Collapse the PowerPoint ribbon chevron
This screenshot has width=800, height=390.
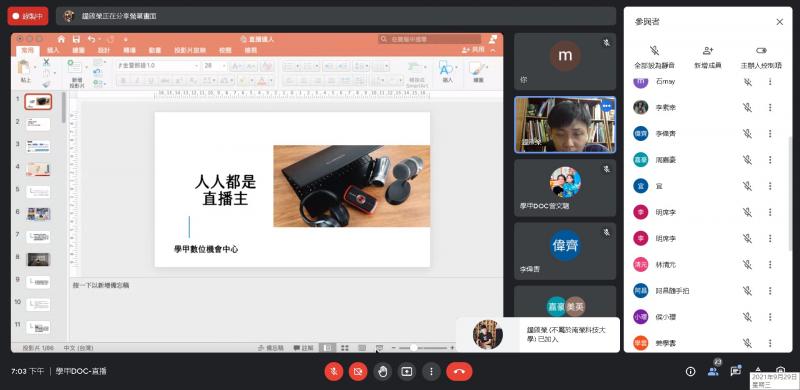[x=493, y=50]
